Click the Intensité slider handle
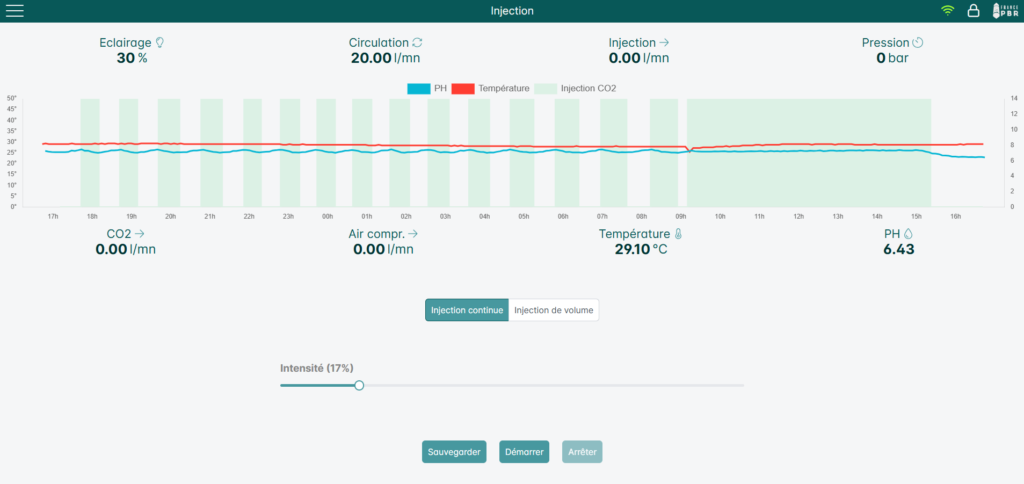The height and width of the screenshot is (484, 1024). [359, 385]
